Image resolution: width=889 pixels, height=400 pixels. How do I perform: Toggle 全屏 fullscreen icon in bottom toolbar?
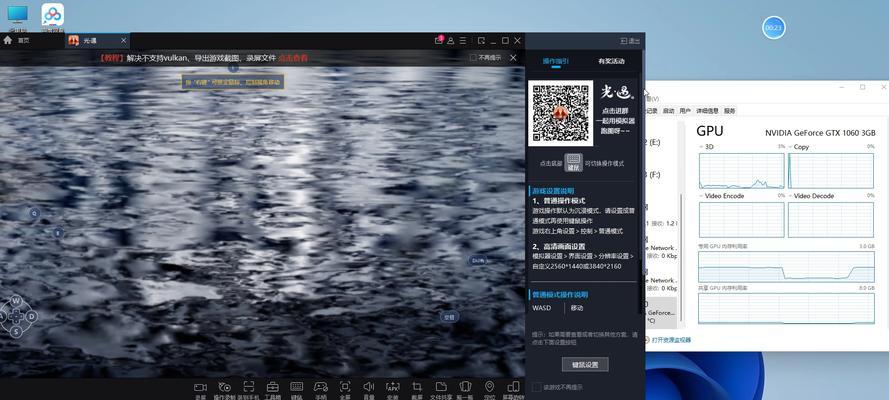(345, 387)
